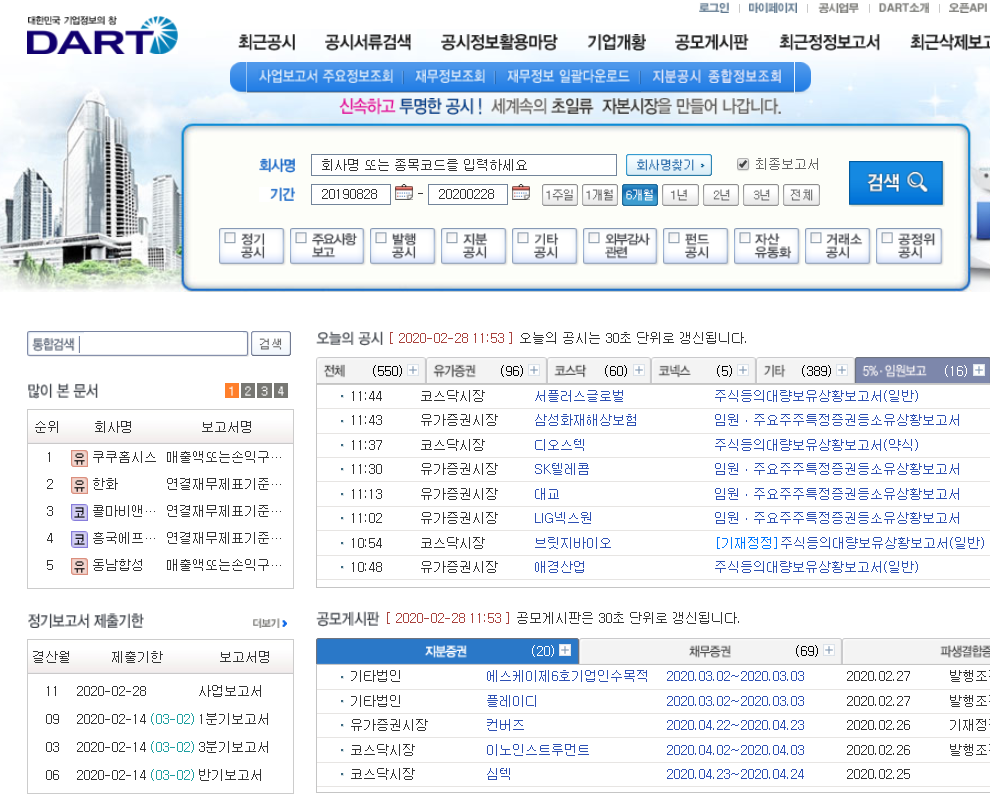Expand the 전체 (550) tab plus icon
Screen dimensions: 990x812
point(413,370)
